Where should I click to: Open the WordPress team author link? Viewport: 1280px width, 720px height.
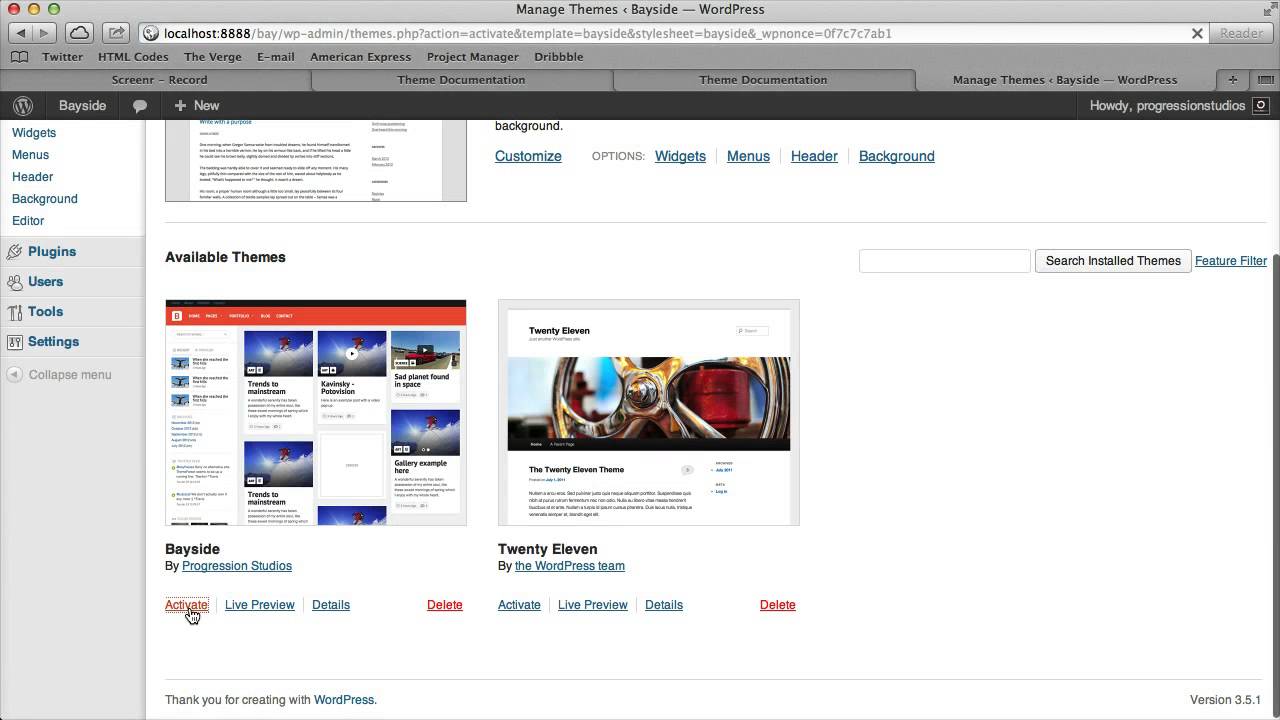tap(570, 566)
